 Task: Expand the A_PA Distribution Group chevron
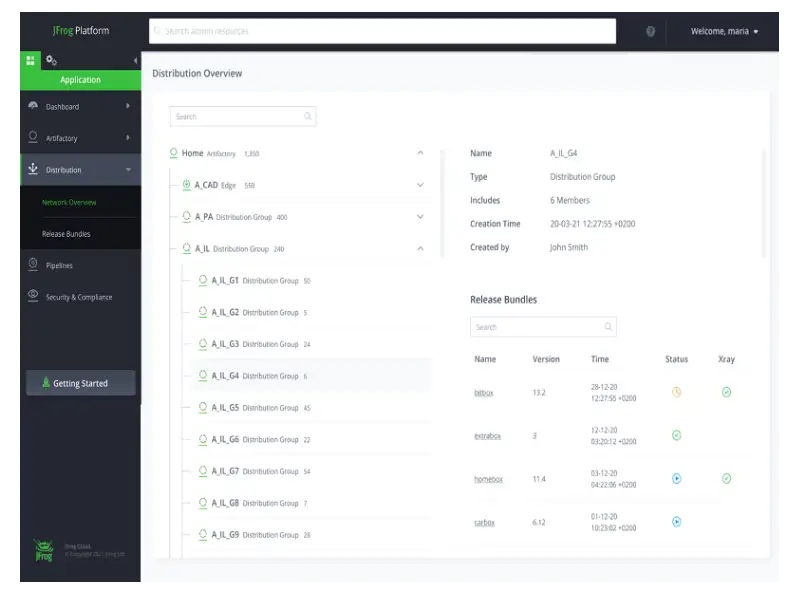420,217
